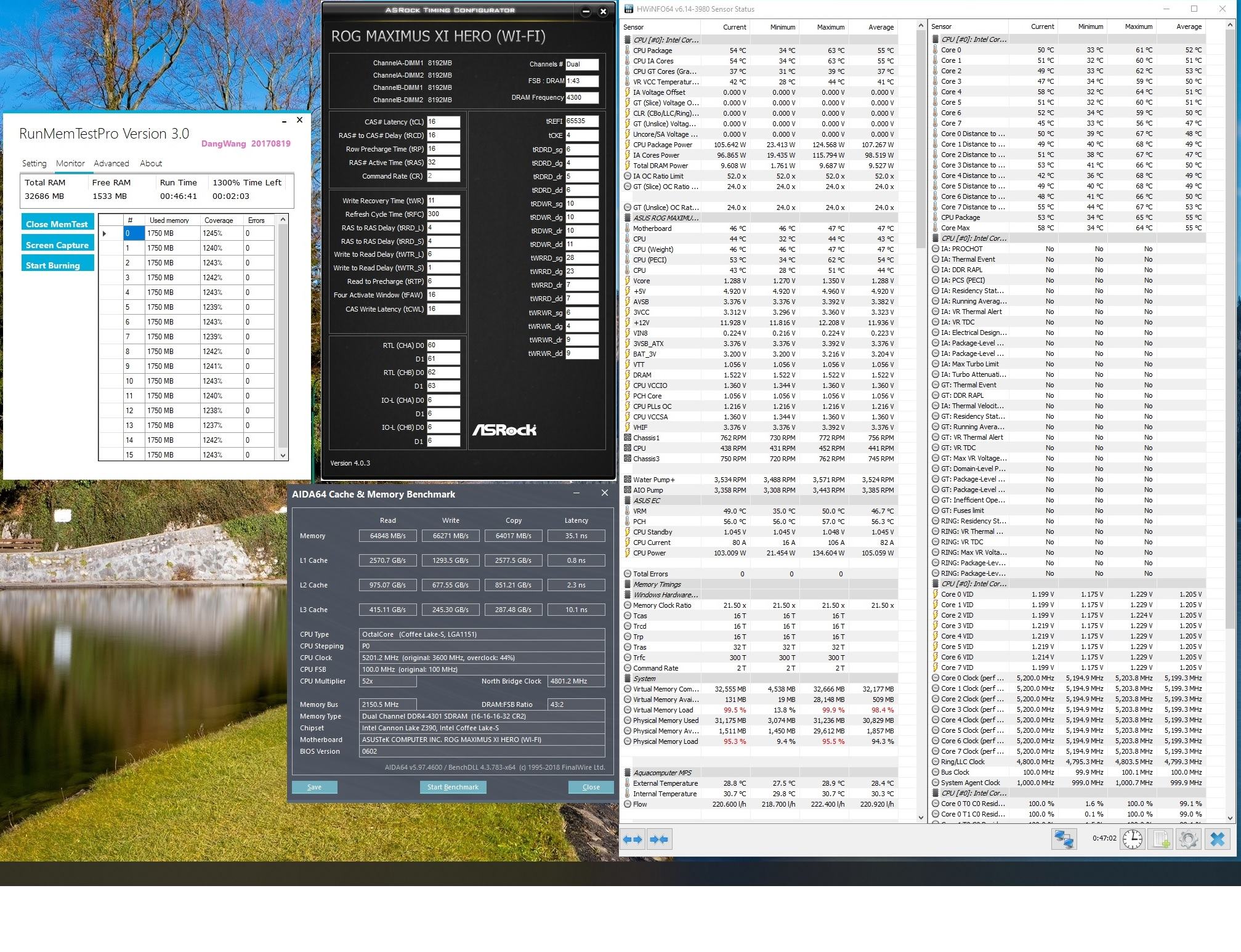
Task: Click the Physical Memory Load 95.3 % value
Action: pyautogui.click(x=734, y=741)
